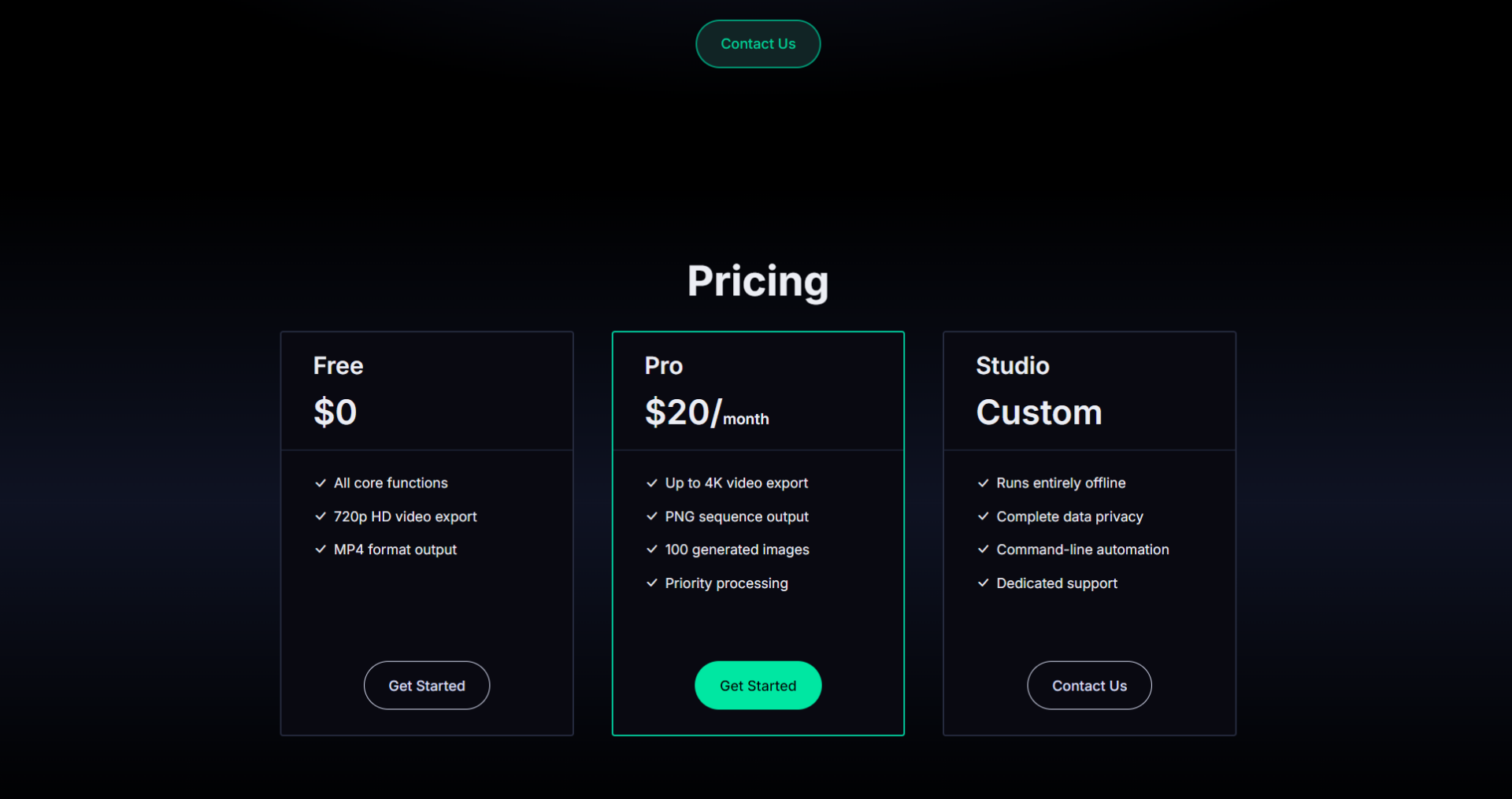
Task: Click the checkmark beside 720p HD video export
Action: (x=321, y=516)
